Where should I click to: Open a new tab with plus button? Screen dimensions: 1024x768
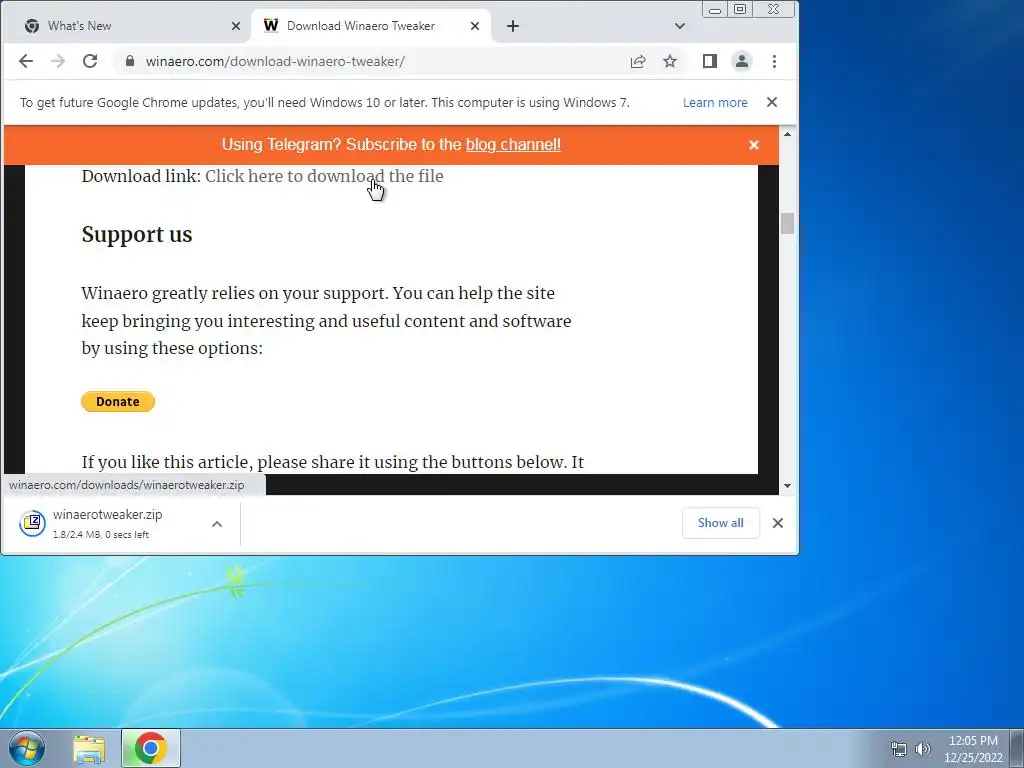pyautogui.click(x=513, y=26)
